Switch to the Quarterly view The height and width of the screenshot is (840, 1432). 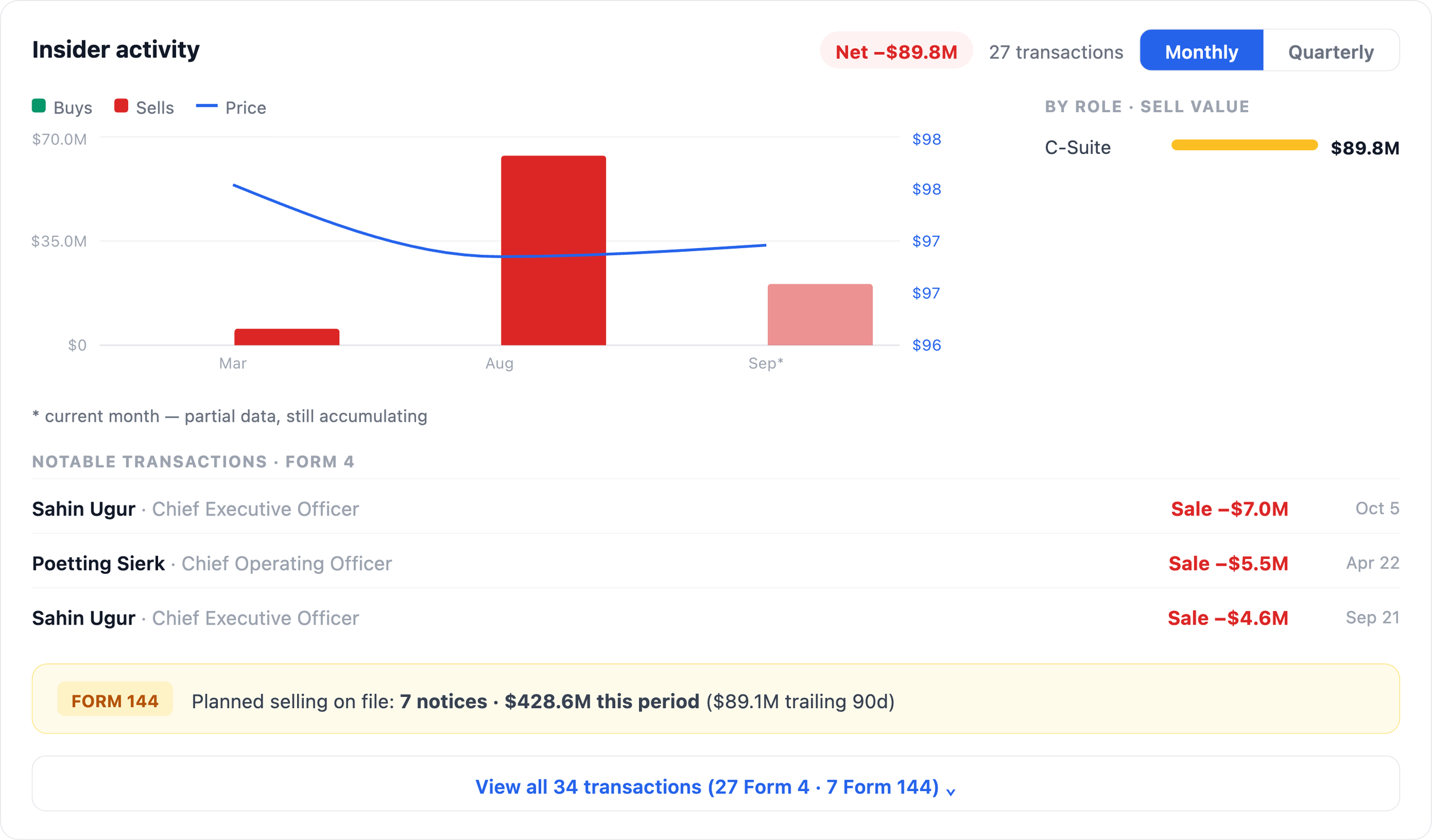pyautogui.click(x=1331, y=51)
